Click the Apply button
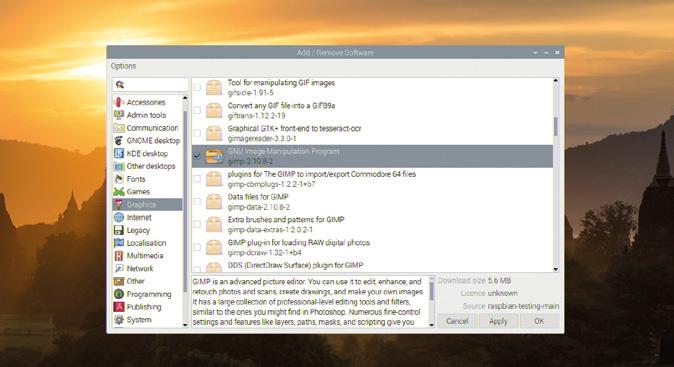This screenshot has height=367, width=674. 498,321
